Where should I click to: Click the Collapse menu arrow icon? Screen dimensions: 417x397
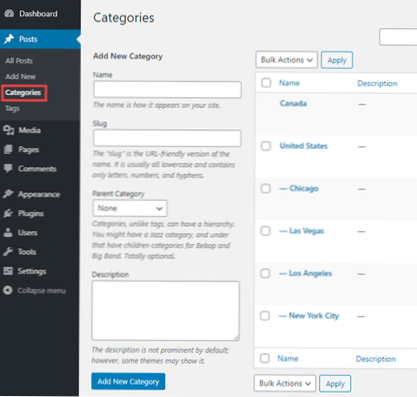point(8,290)
